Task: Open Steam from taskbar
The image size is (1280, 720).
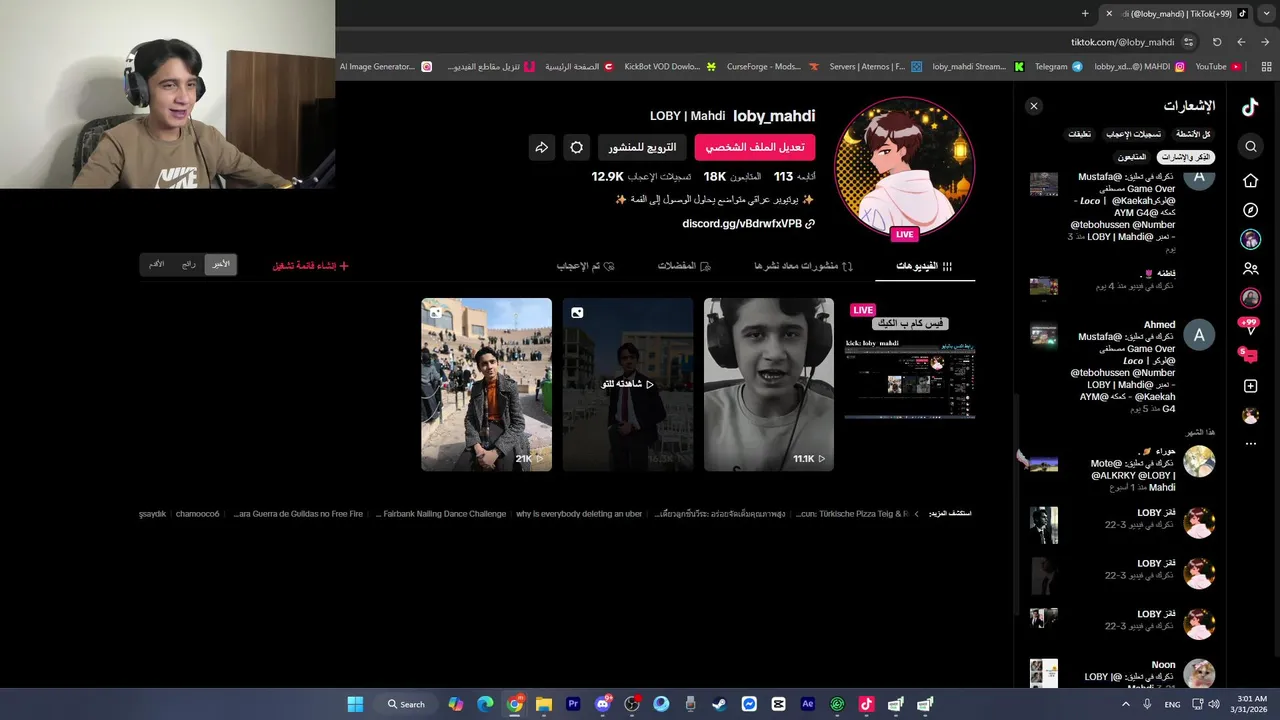Action: click(x=720, y=704)
